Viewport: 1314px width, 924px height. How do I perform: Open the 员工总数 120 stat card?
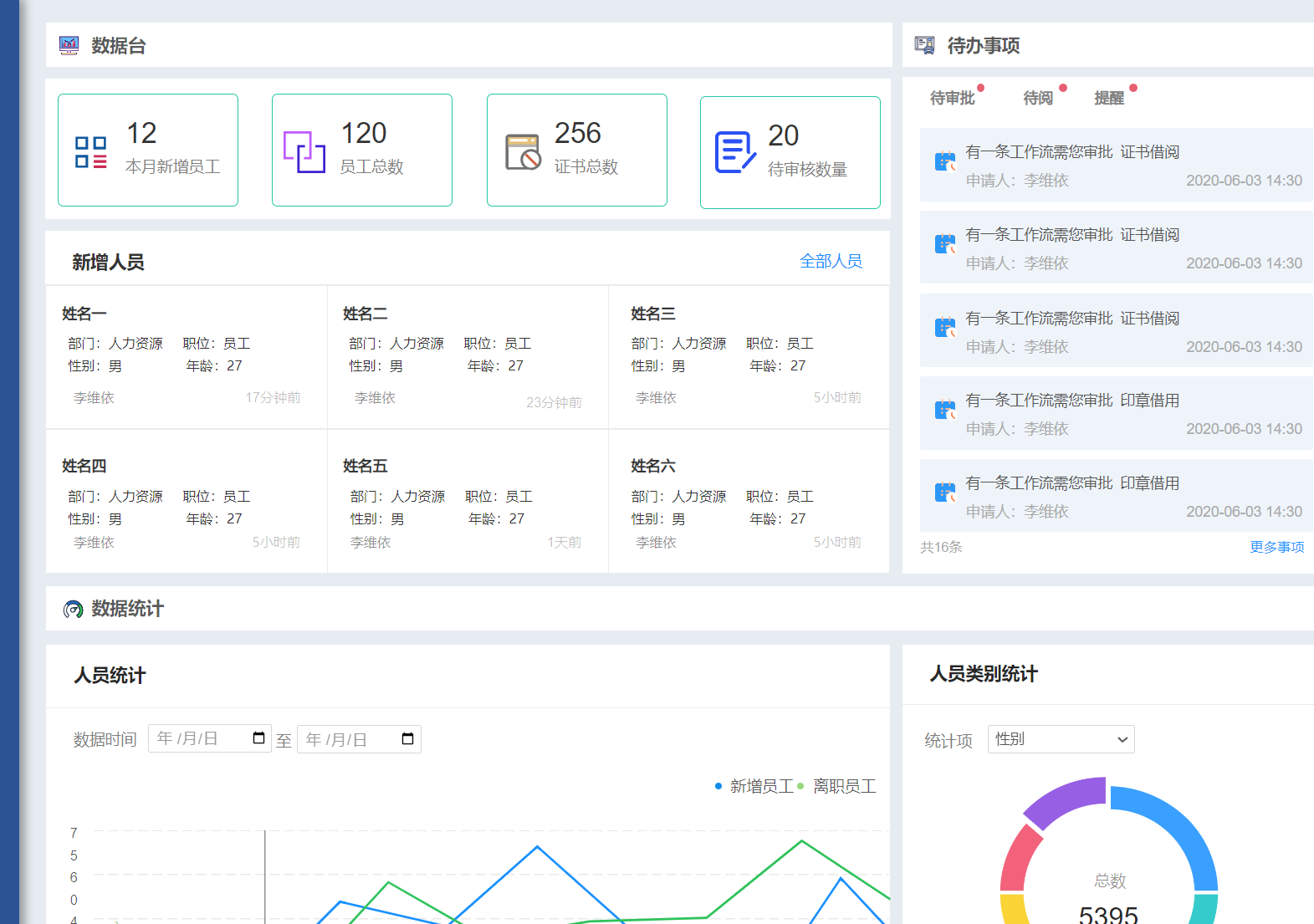pos(362,150)
